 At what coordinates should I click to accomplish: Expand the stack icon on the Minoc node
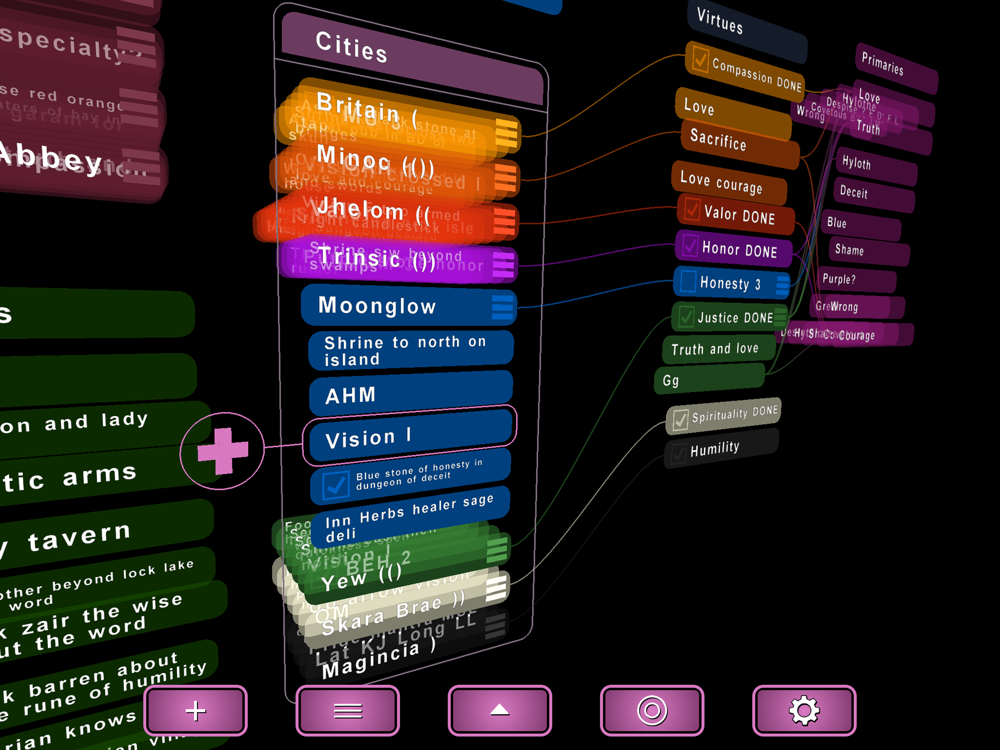pyautogui.click(x=505, y=178)
